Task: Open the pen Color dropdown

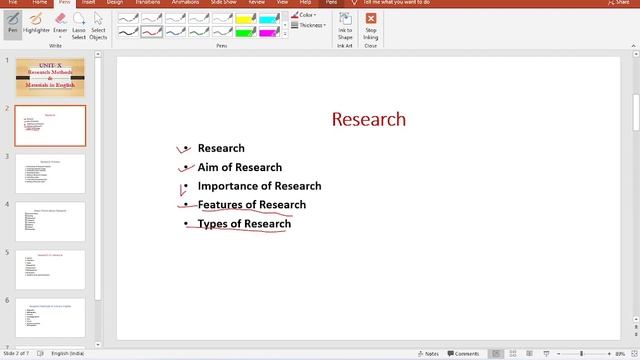Action: click(x=304, y=15)
